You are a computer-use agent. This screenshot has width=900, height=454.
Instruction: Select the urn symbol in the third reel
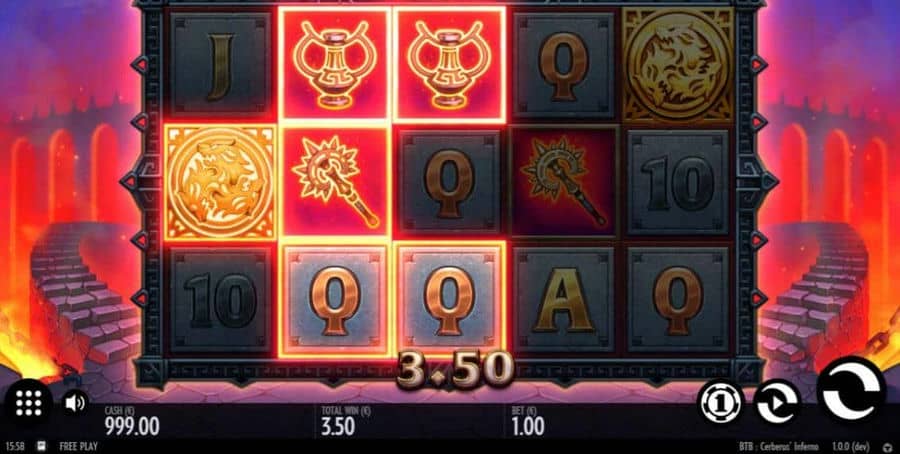[450, 64]
